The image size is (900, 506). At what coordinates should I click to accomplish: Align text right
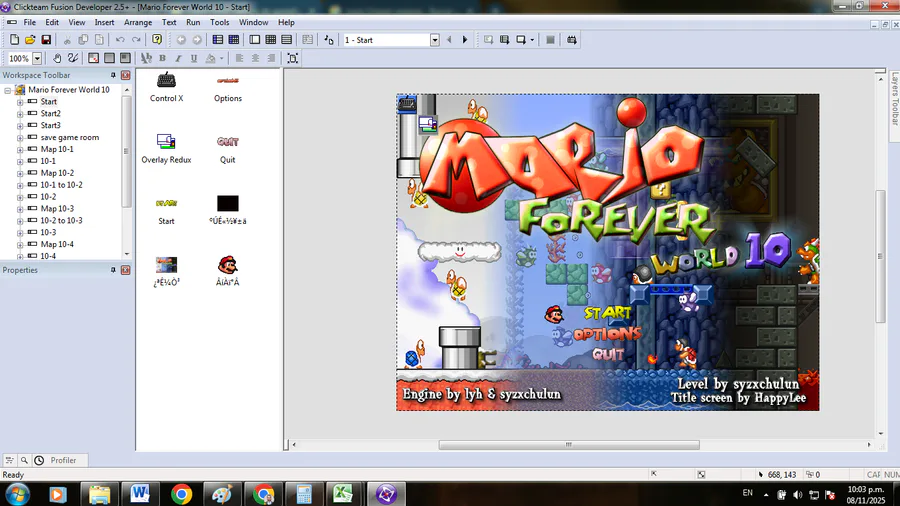pos(271,58)
